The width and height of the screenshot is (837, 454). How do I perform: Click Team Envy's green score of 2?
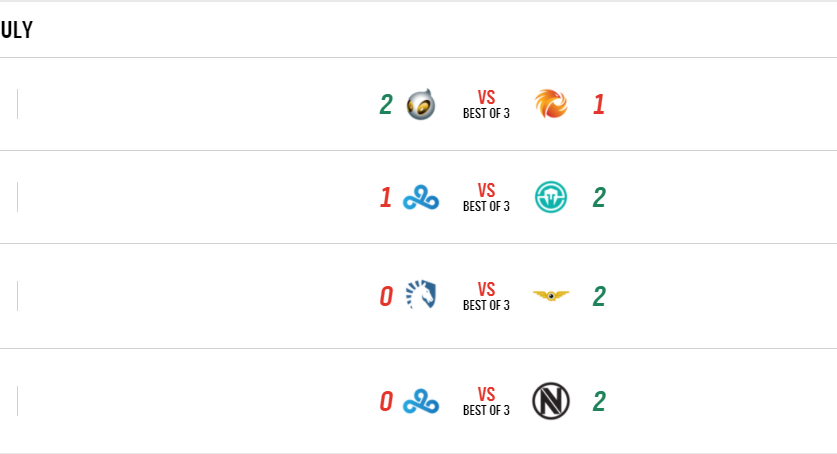click(599, 402)
